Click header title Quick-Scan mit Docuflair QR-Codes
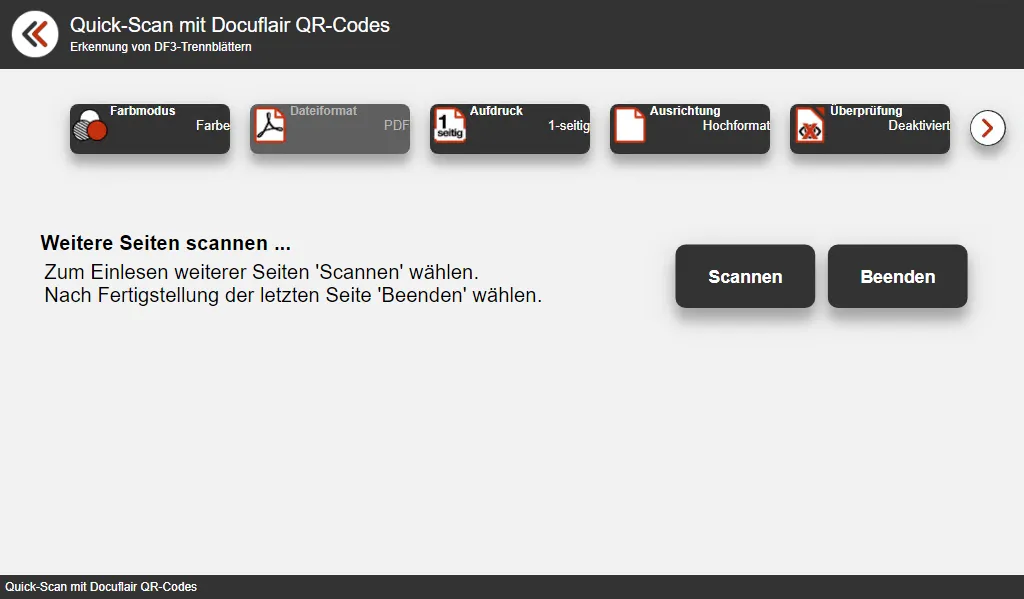1024x599 pixels. click(x=230, y=25)
